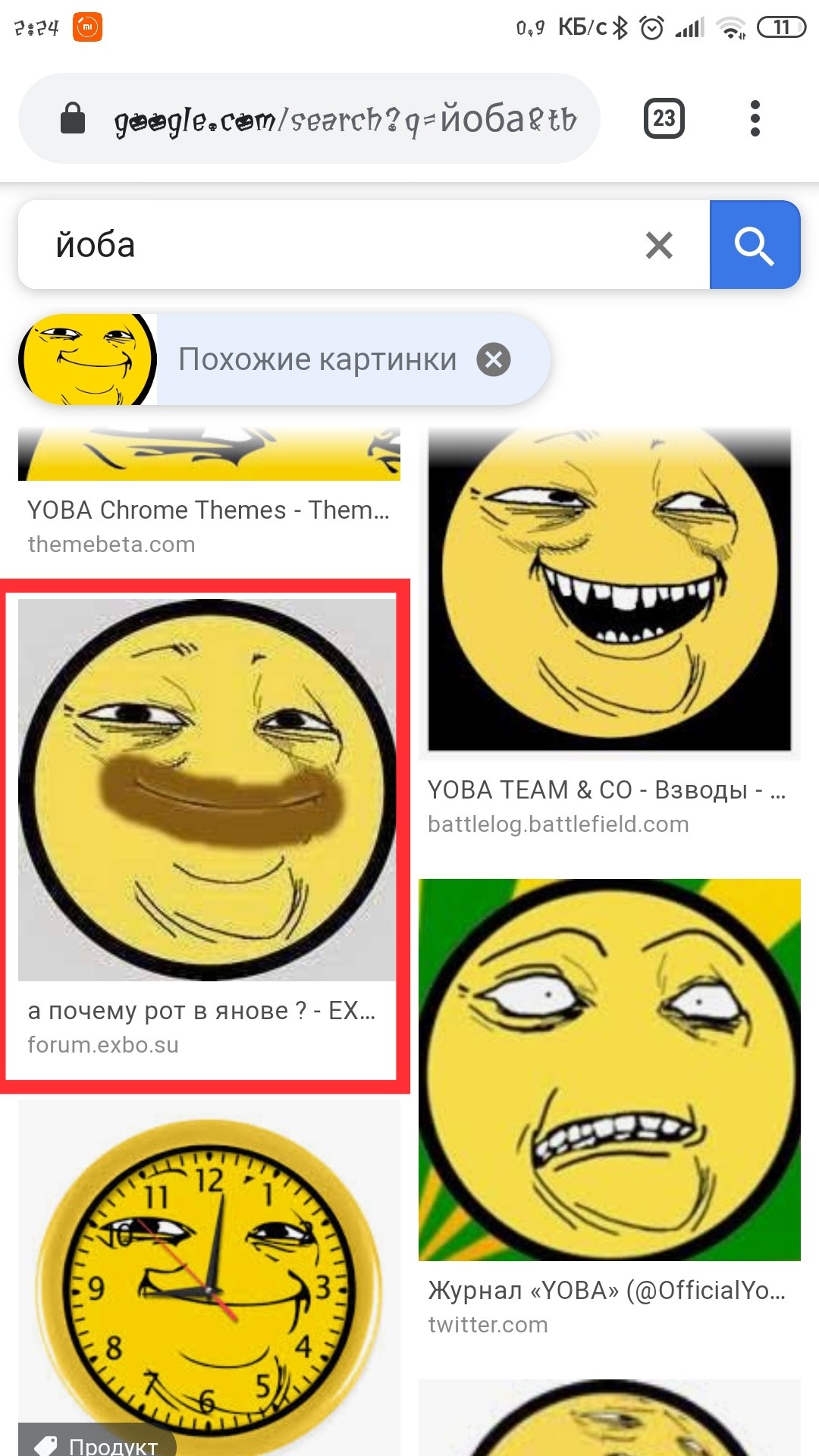The height and width of the screenshot is (1456, 819).
Task: Open the laughing Yoba face on black background
Action: pos(610,591)
